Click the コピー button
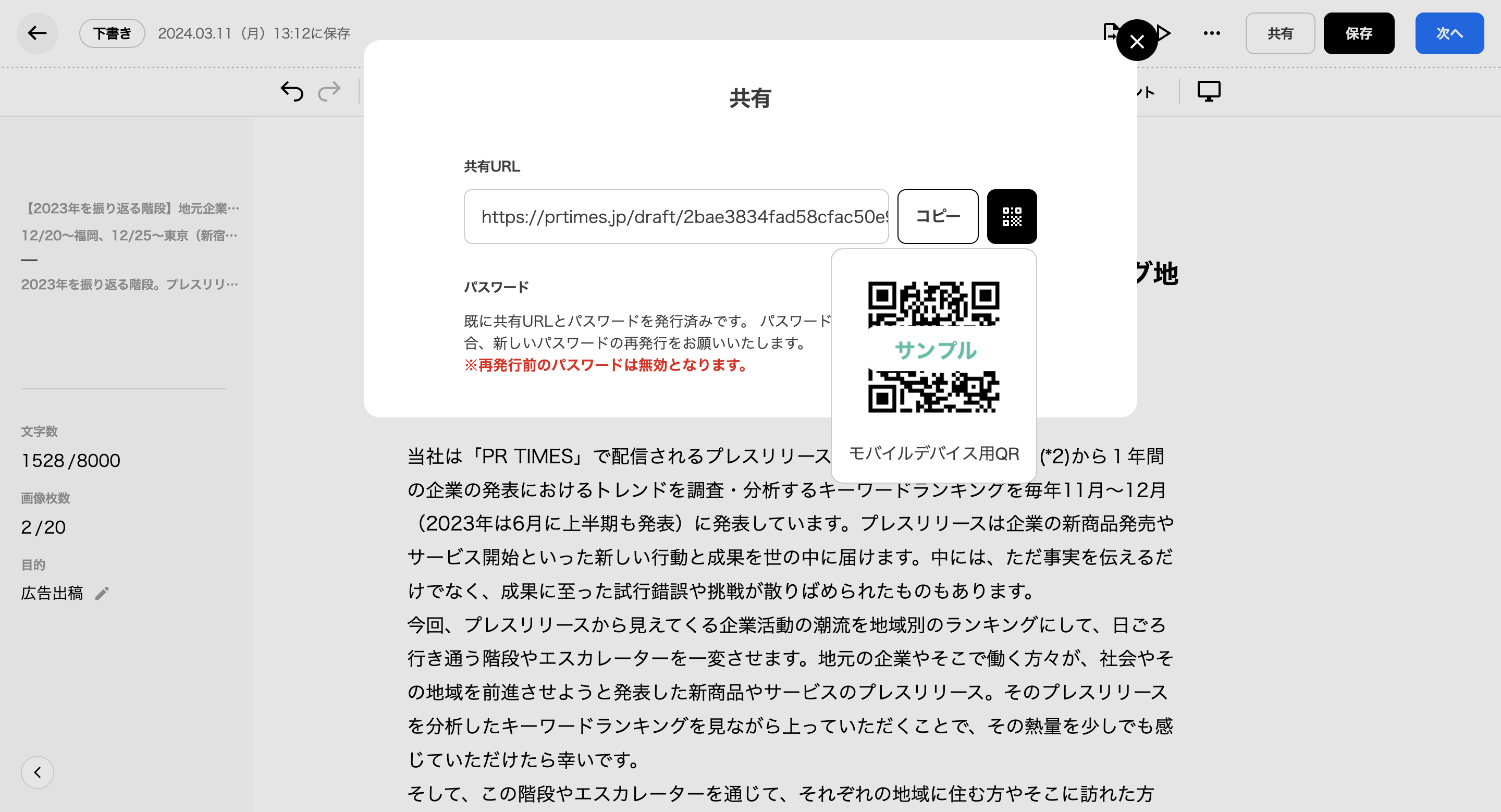Screen dimensions: 1501x812 937,217
